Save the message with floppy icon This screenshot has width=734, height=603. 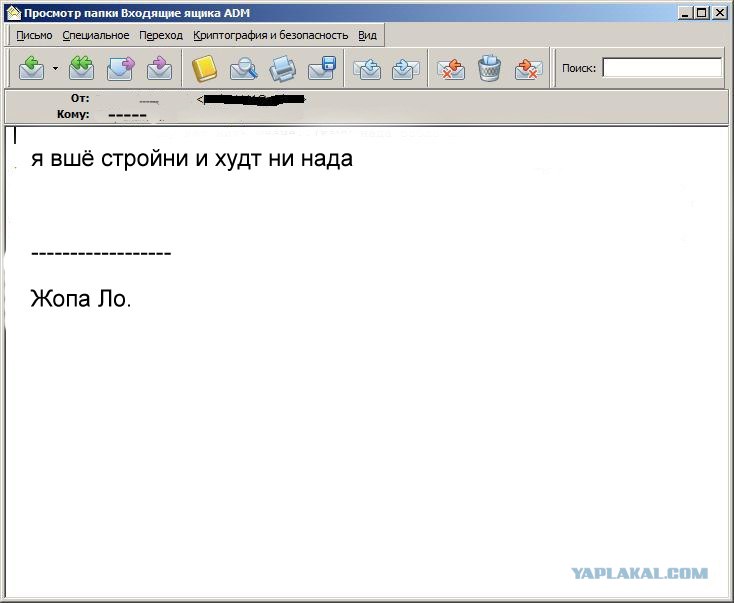point(322,68)
